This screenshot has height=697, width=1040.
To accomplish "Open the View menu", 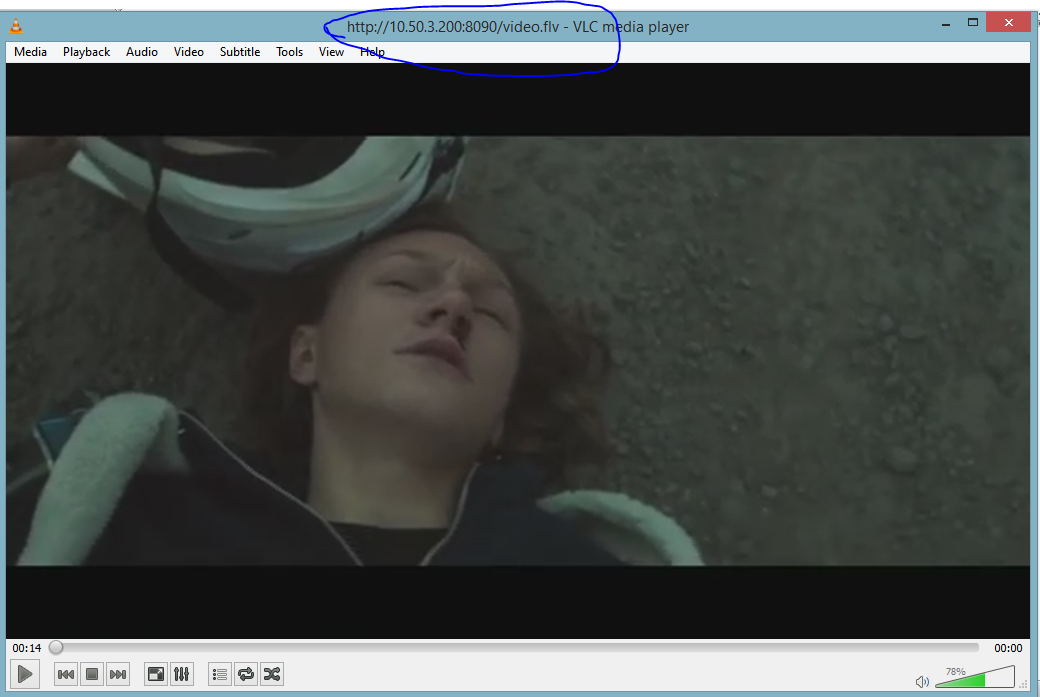I will click(331, 52).
